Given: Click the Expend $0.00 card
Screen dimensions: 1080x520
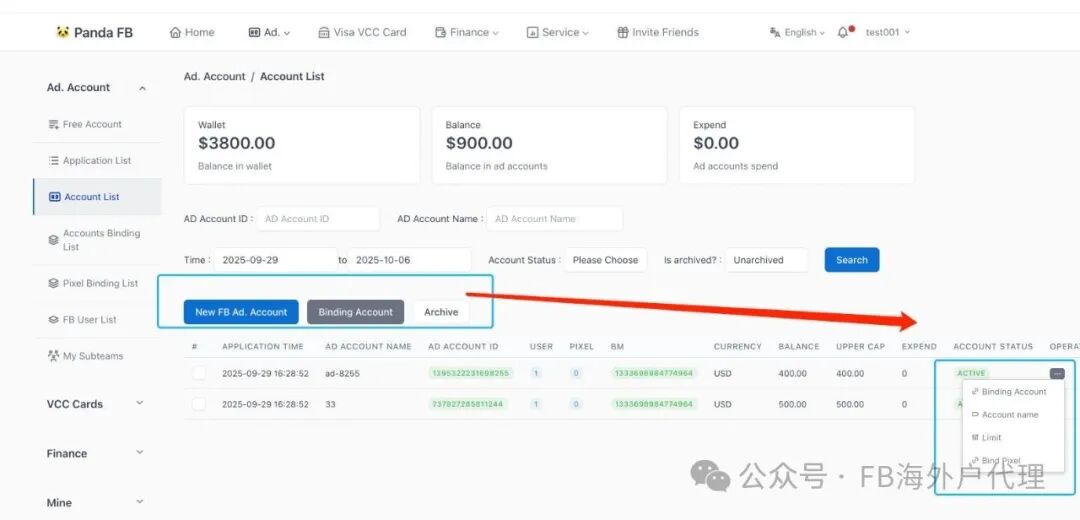Looking at the screenshot, I should (797, 145).
